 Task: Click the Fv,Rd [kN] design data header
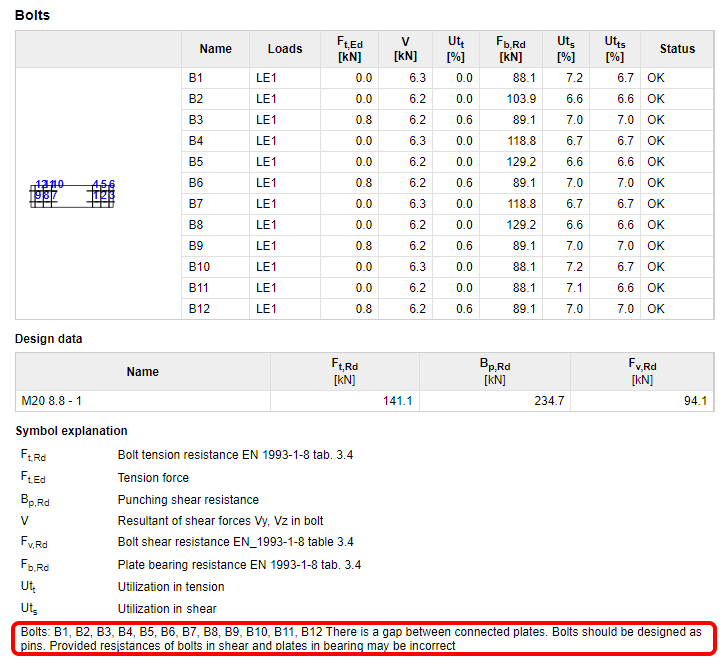point(642,372)
